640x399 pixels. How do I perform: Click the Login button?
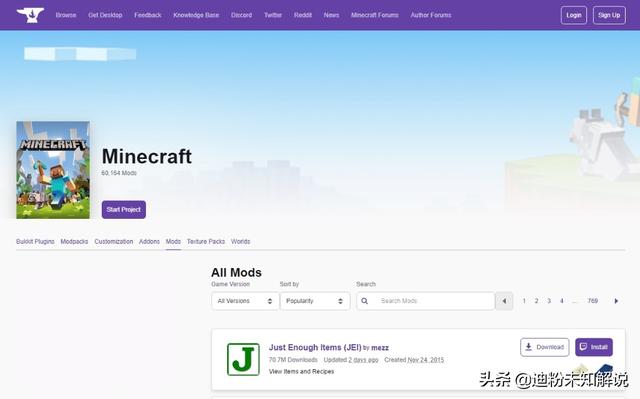[x=573, y=15]
